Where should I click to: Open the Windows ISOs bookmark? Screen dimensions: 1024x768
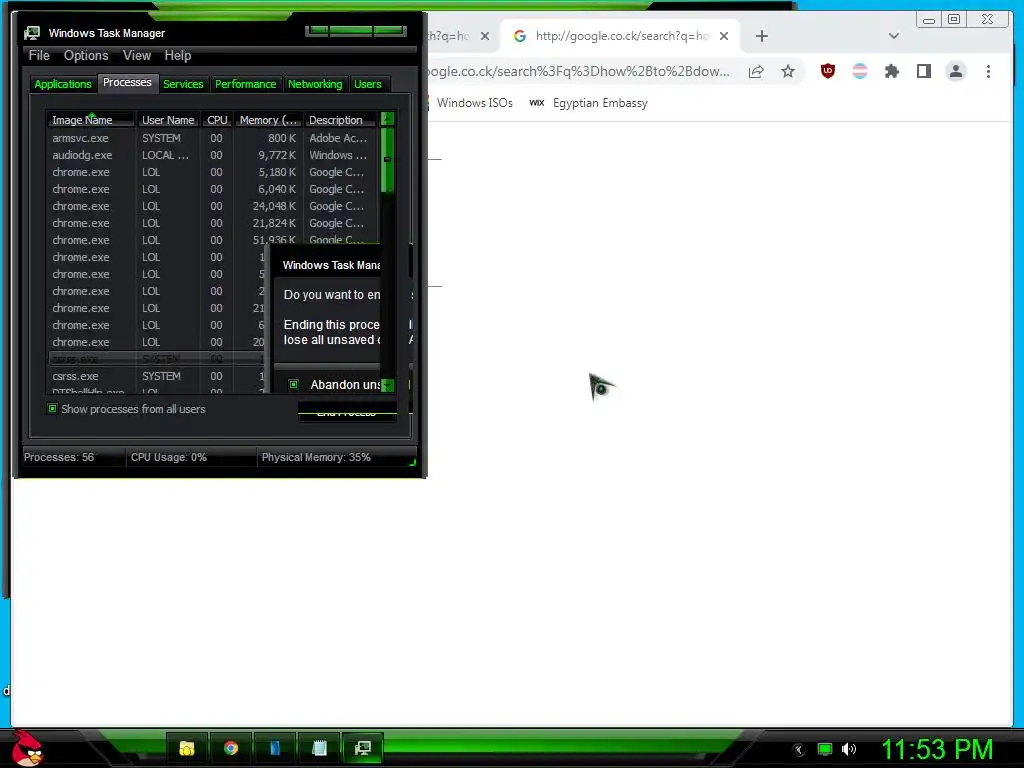(474, 103)
